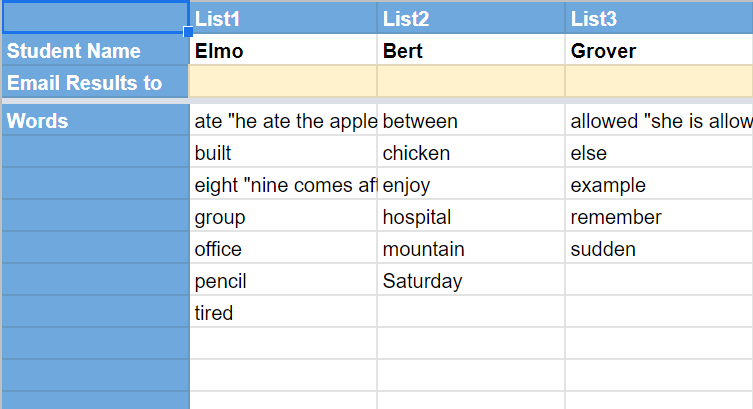Screen dimensions: 753x409
Task: Select the List3 header cell
Action: pos(658,18)
